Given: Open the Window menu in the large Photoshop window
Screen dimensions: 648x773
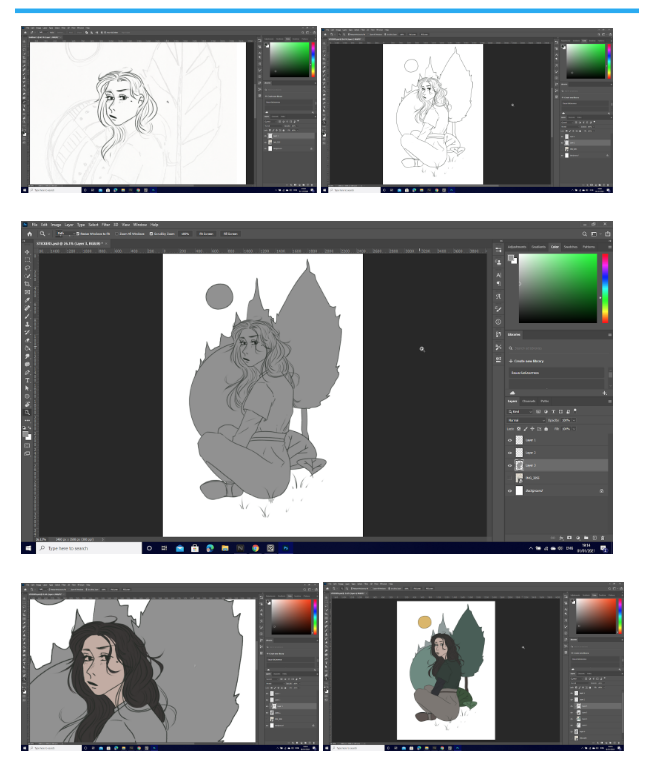Looking at the screenshot, I should [140, 224].
